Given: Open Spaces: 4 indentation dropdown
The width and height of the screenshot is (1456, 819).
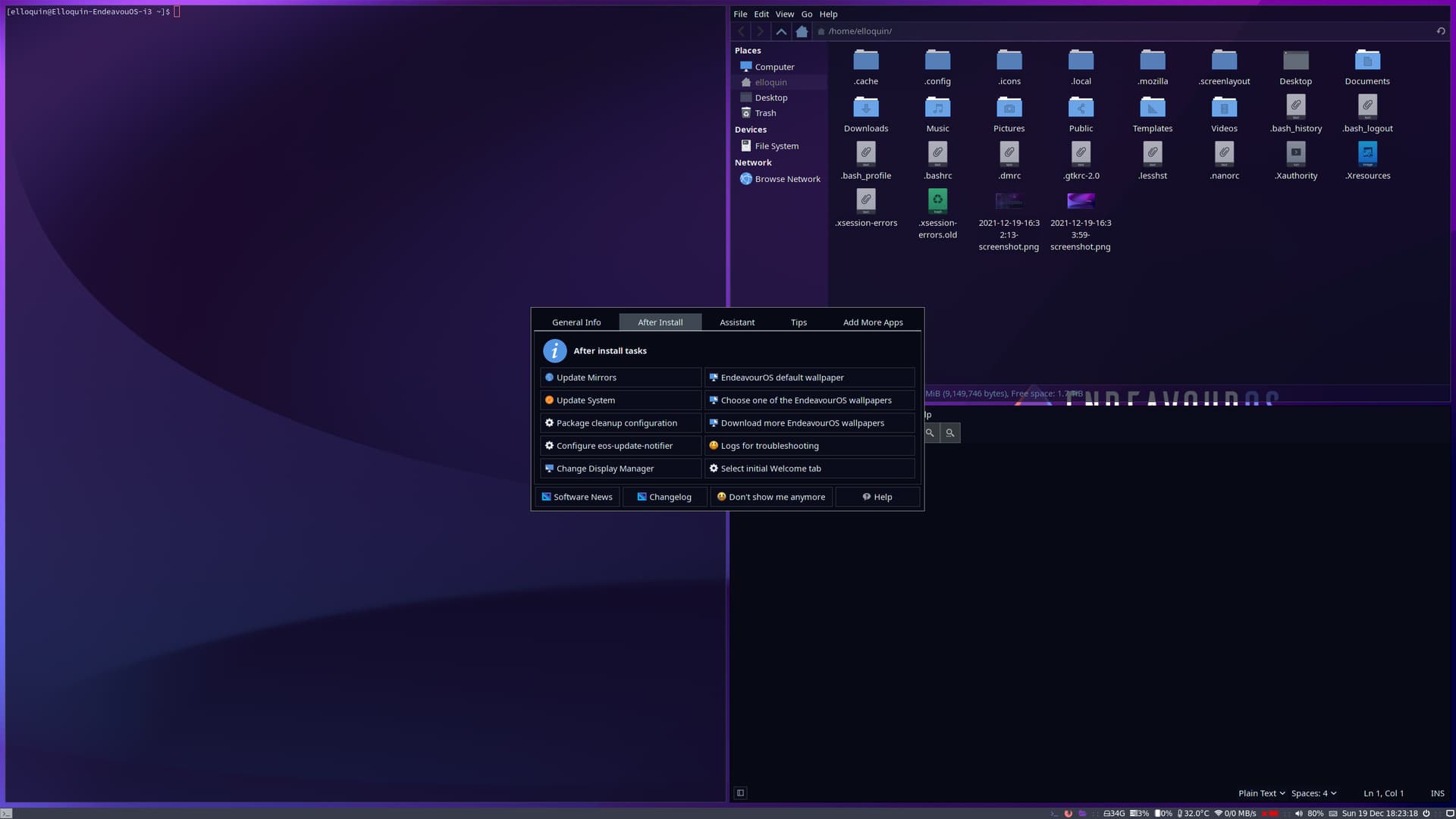Looking at the screenshot, I should (x=1313, y=793).
